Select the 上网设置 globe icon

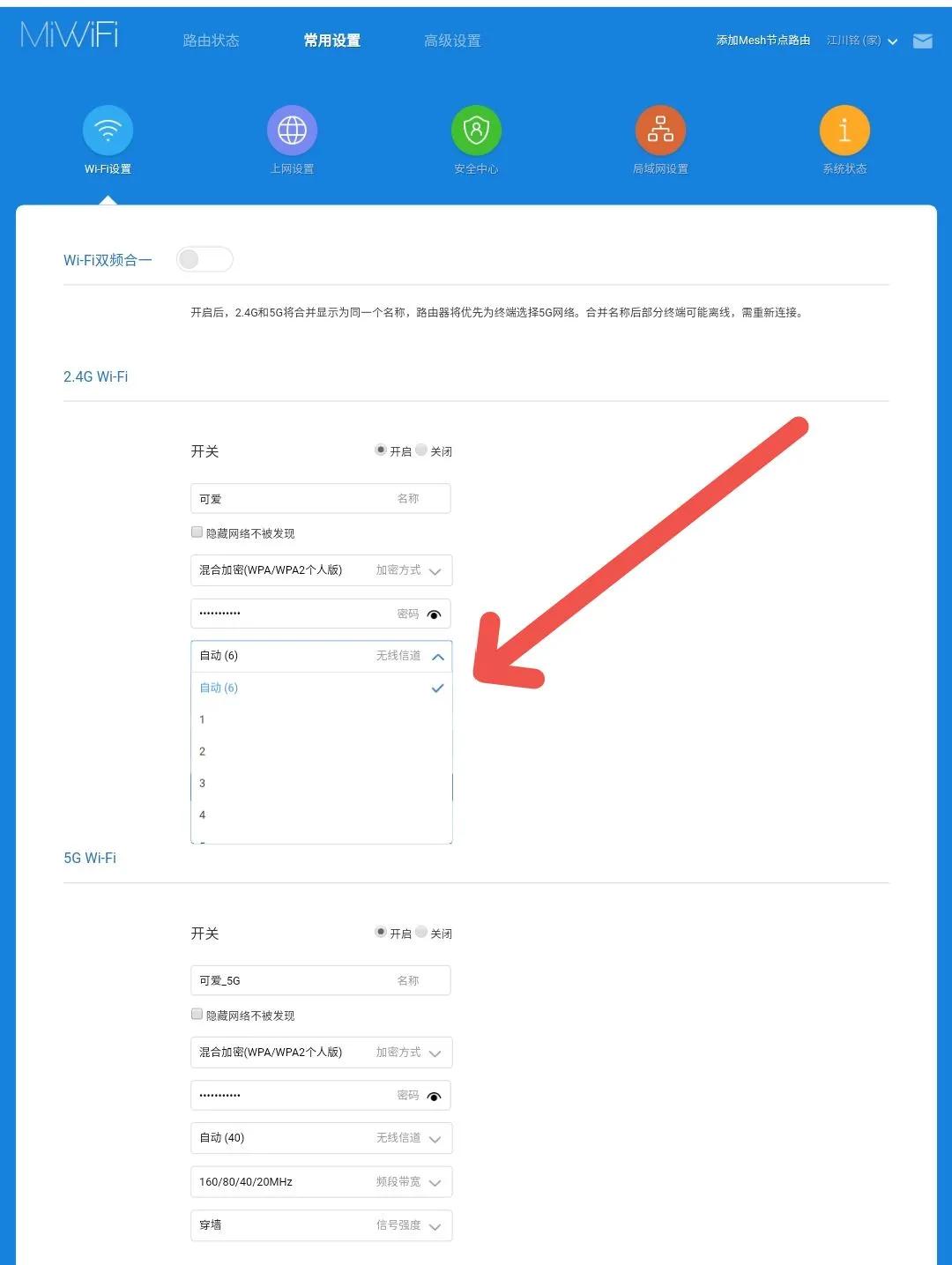click(292, 129)
